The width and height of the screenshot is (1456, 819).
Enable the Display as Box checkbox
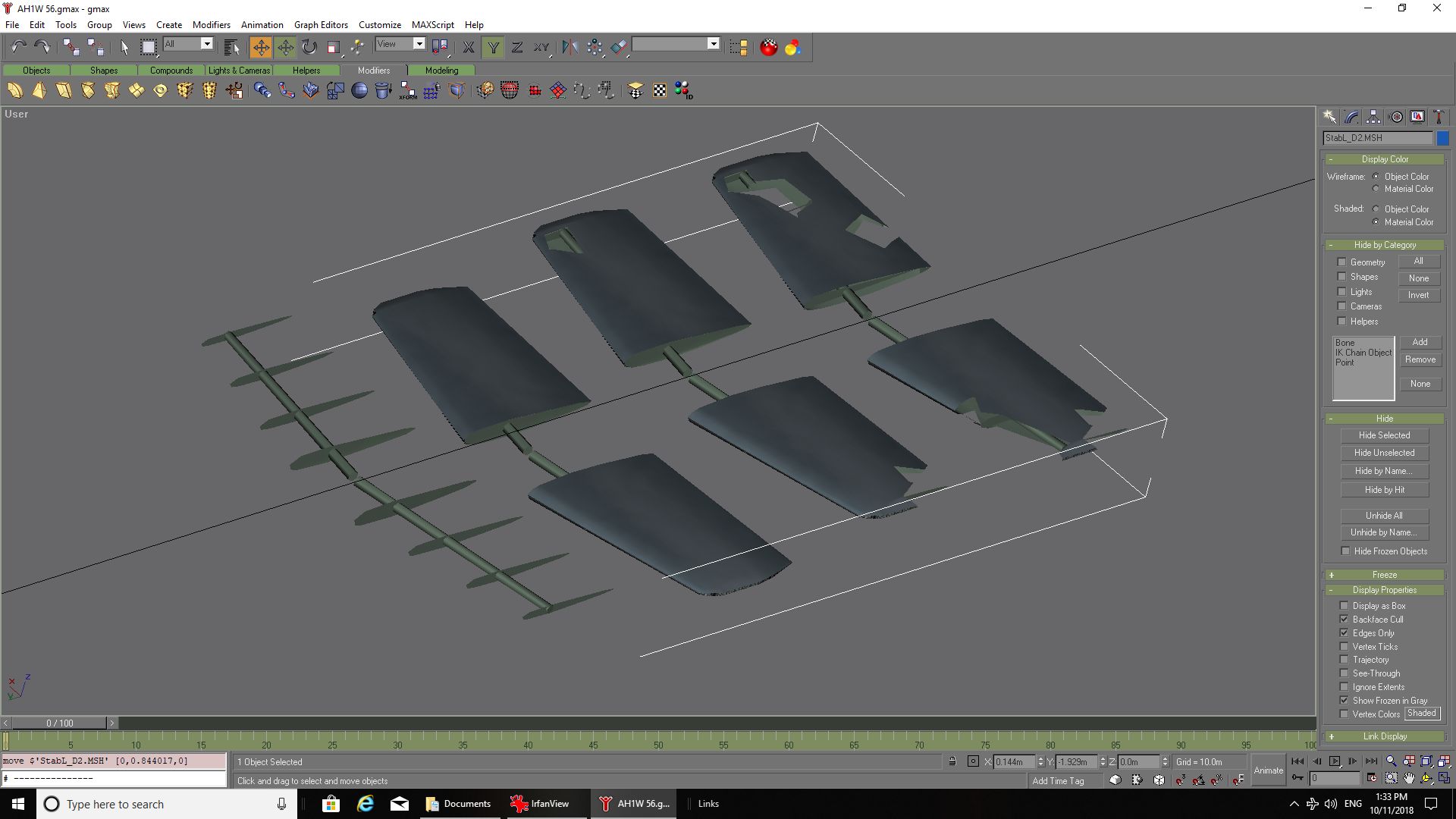(1345, 606)
